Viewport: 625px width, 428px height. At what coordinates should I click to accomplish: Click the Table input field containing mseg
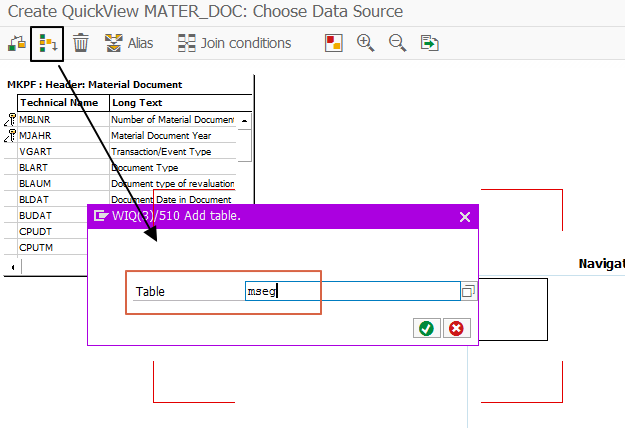tap(352, 291)
